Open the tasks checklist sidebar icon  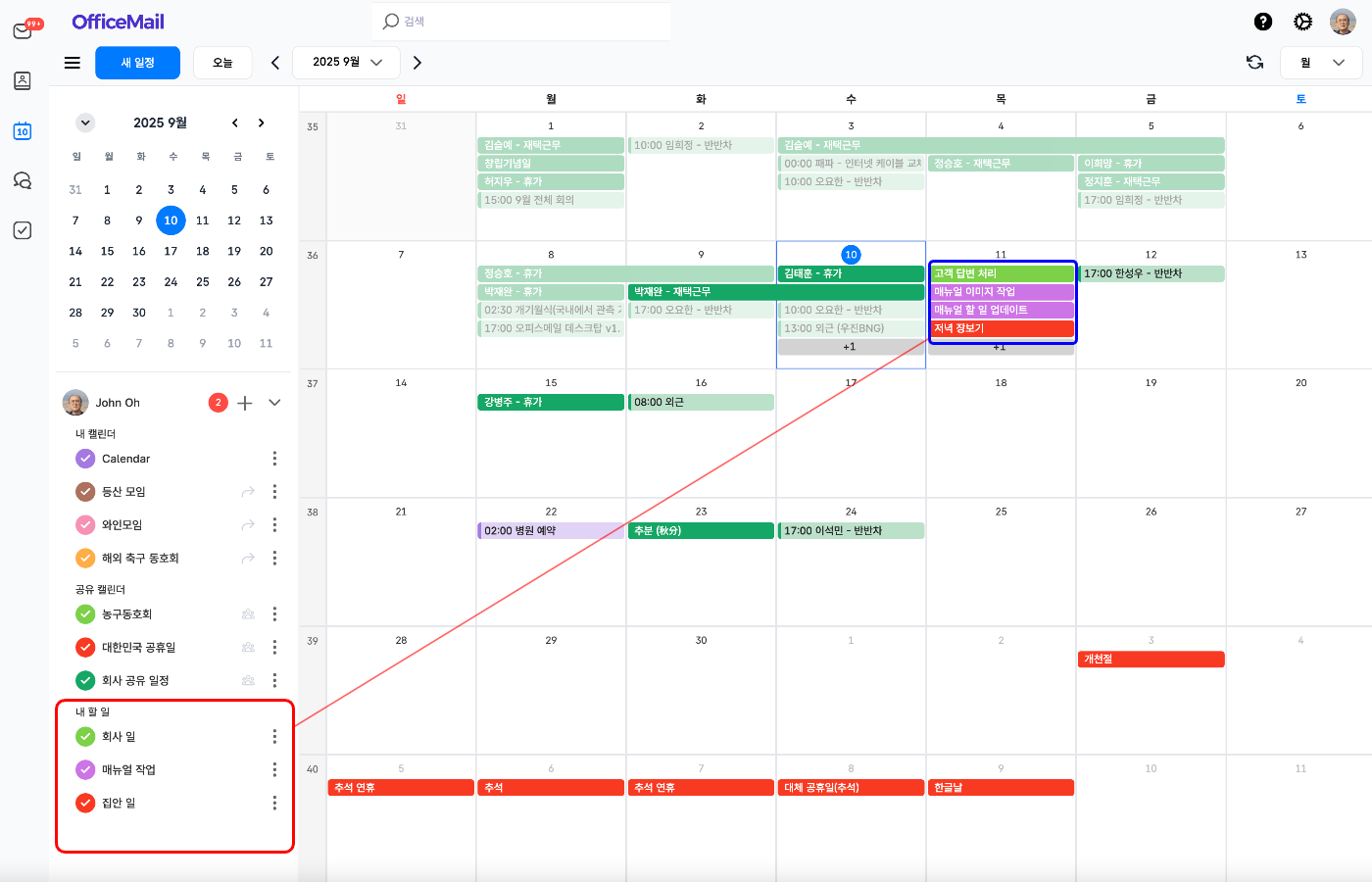tap(23, 230)
